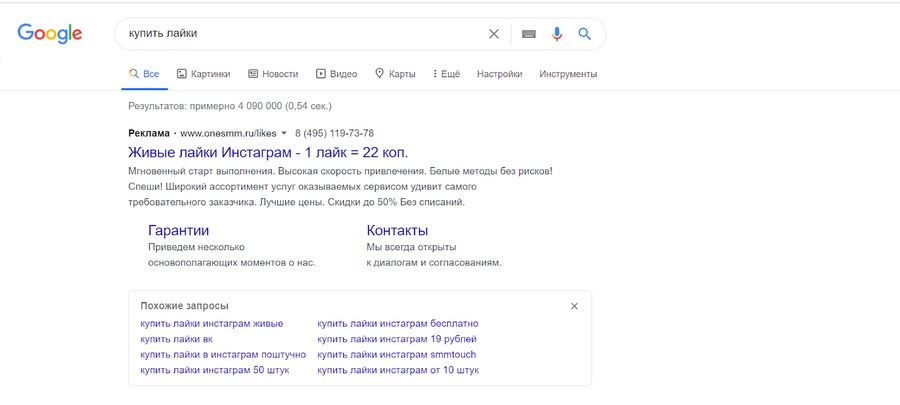Start voice search with the microphone icon

557,34
